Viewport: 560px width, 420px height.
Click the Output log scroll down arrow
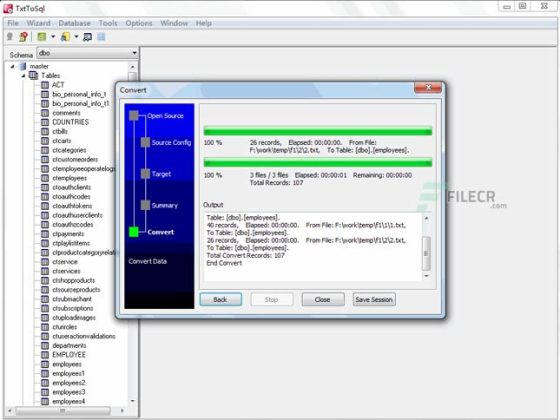(x=426, y=276)
